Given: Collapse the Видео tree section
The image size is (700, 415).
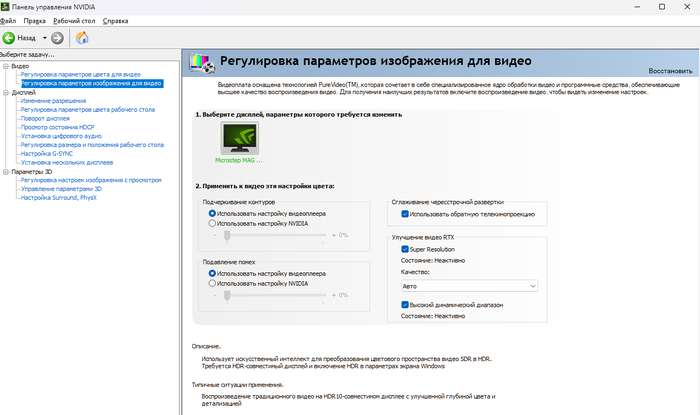Looking at the screenshot, I should (5, 66).
